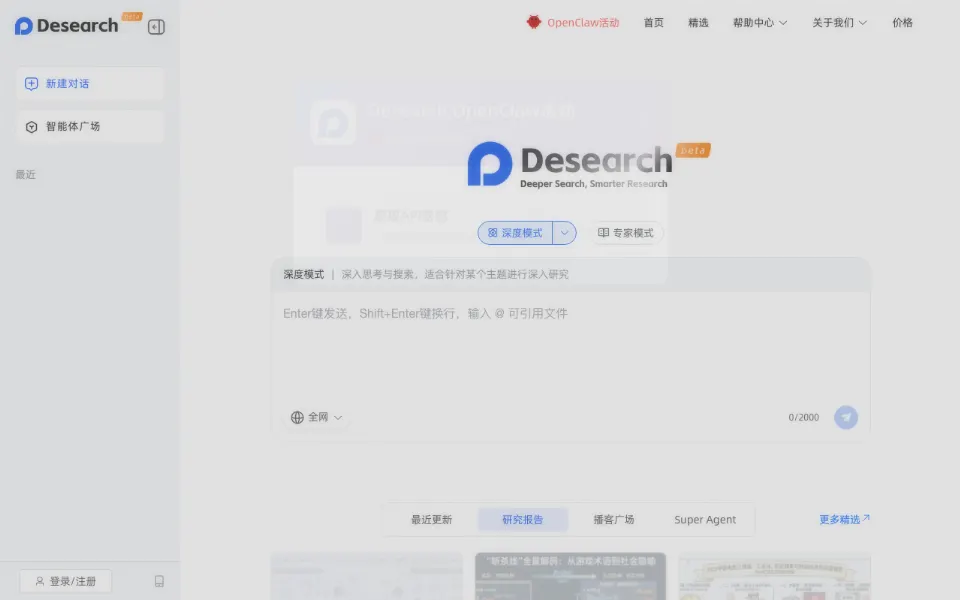Switch to 专家模式 expert mode
Screen dimensions: 960x600
(626, 233)
